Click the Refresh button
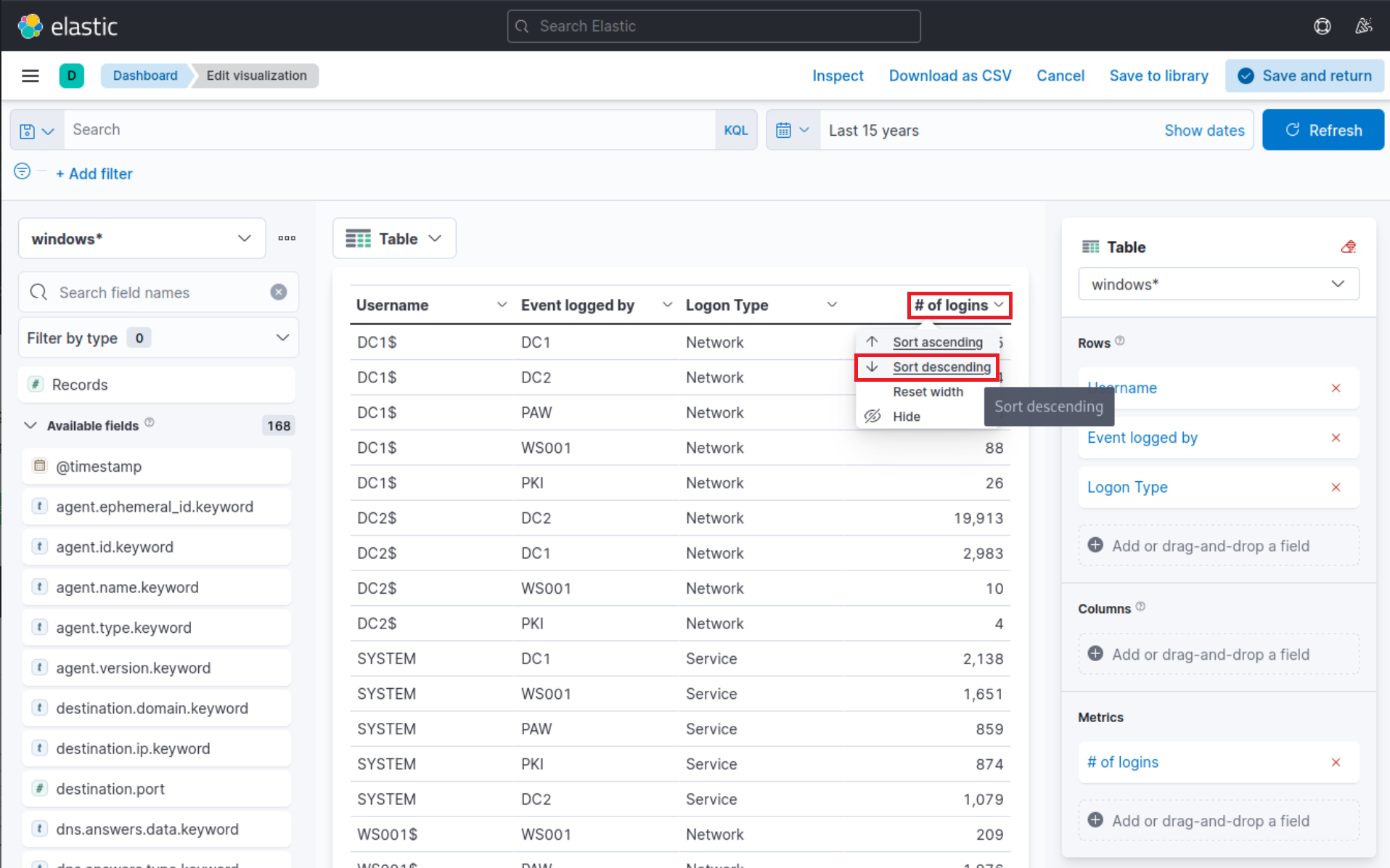1390x868 pixels. tap(1323, 129)
